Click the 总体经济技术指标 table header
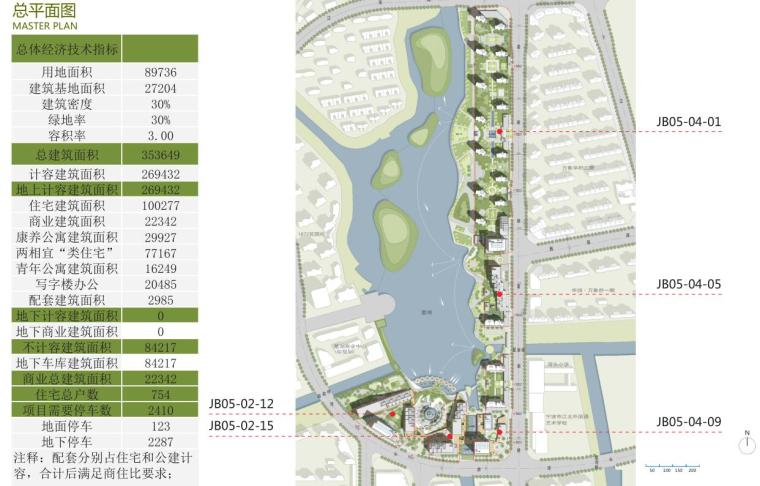Image resolution: width=760 pixels, height=486 pixels. coord(66,49)
